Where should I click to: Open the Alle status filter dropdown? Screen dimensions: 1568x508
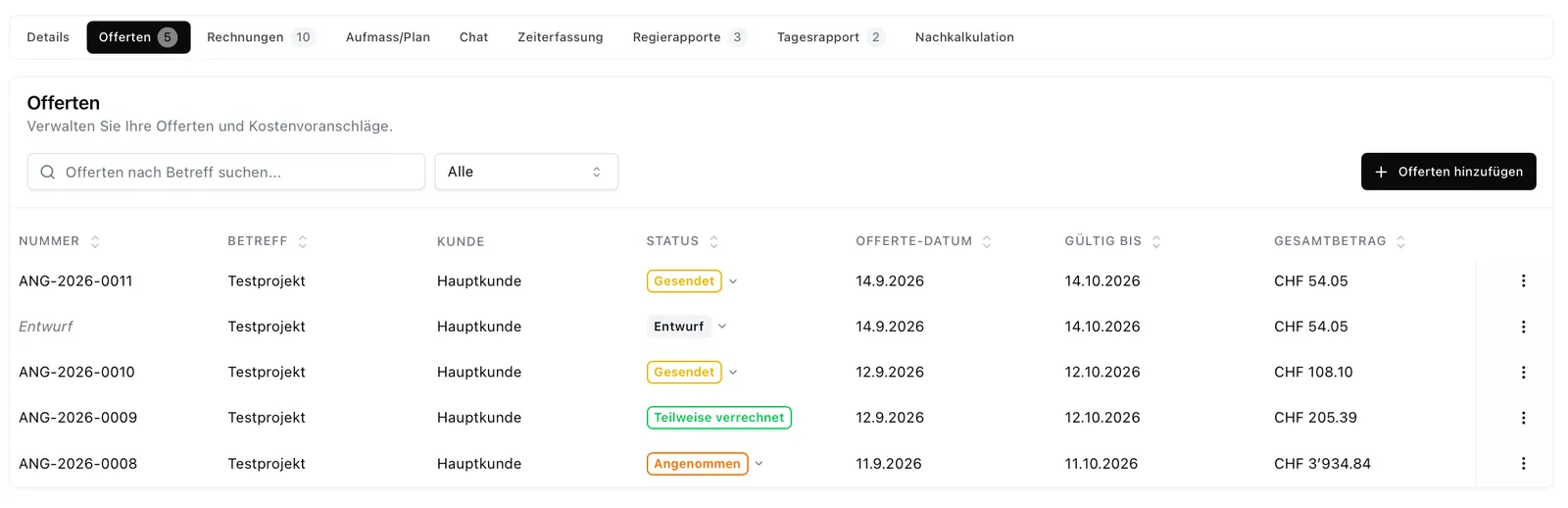(526, 172)
